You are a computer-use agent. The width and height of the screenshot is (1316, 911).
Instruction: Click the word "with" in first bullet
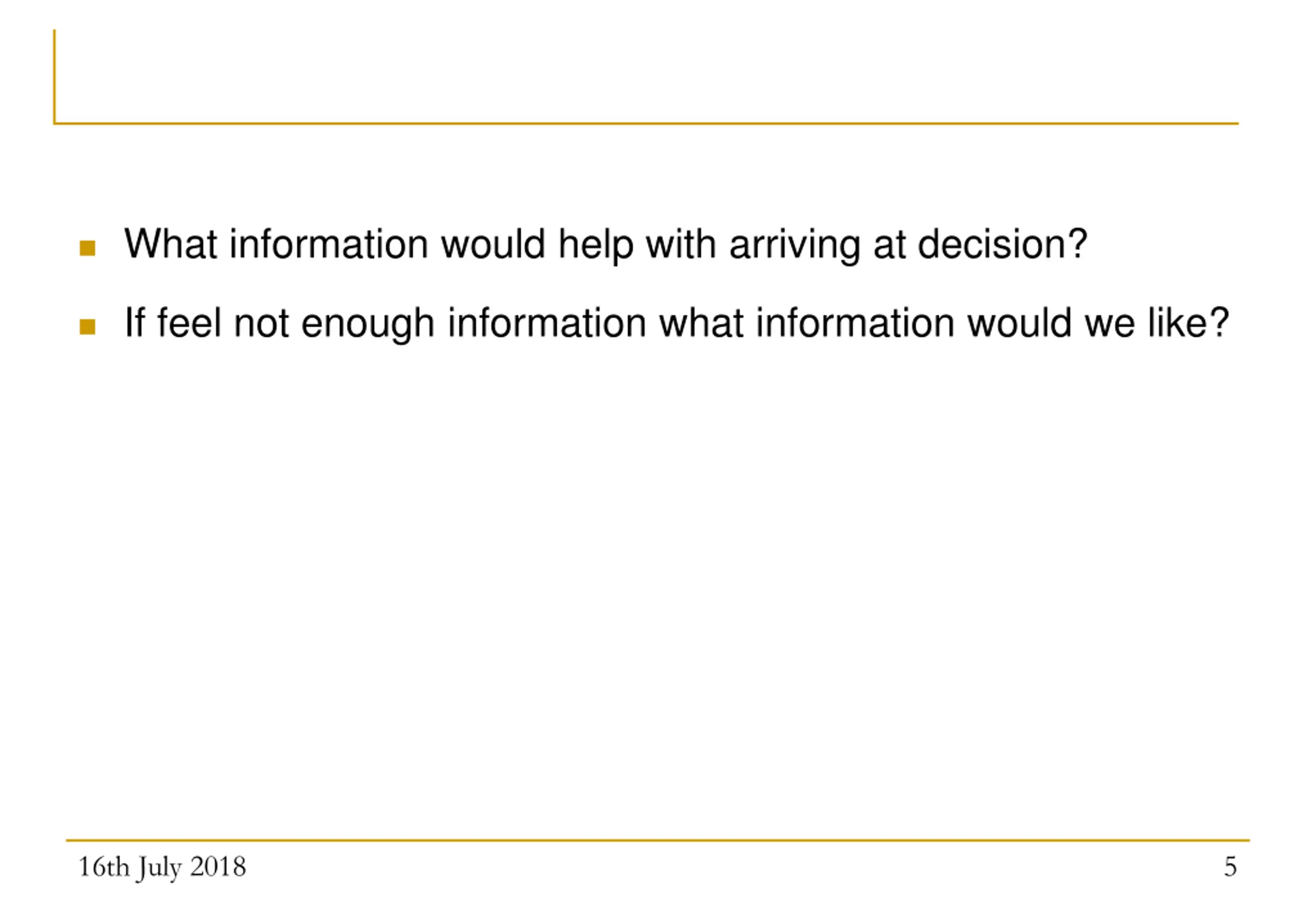(681, 244)
